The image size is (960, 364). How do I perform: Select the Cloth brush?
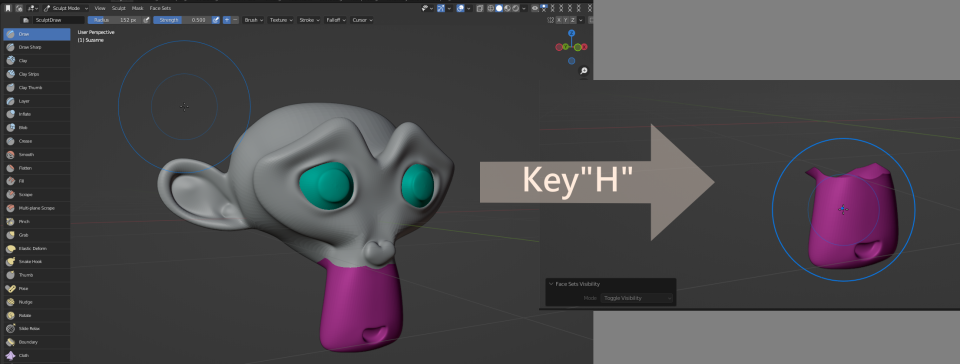tap(36, 355)
